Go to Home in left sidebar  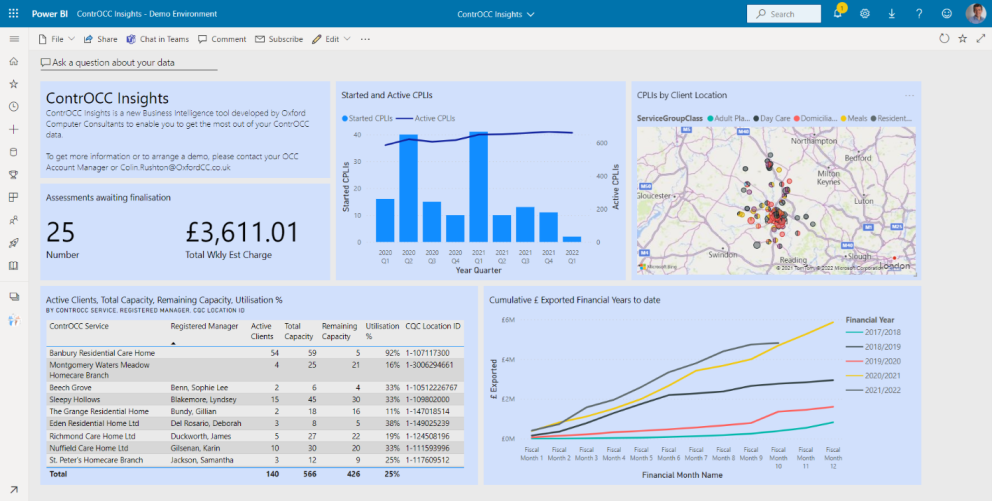[x=14, y=61]
